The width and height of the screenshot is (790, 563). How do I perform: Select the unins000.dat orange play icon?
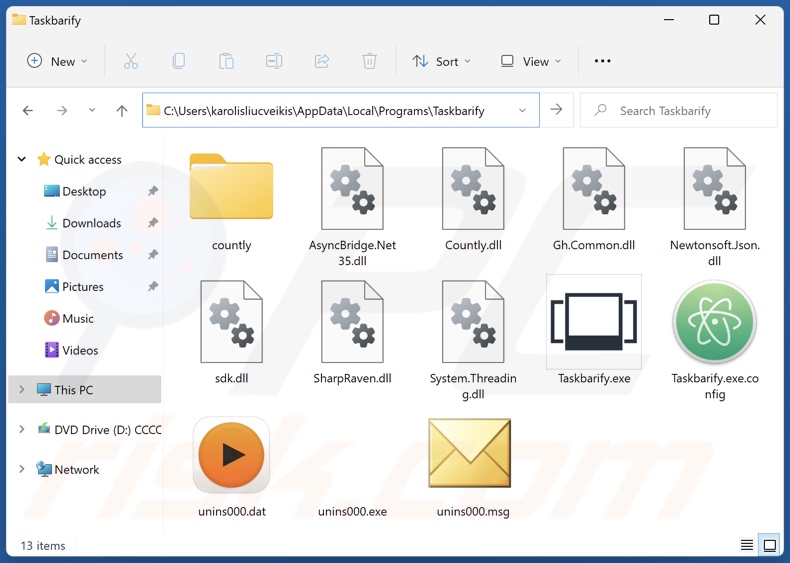pos(231,455)
